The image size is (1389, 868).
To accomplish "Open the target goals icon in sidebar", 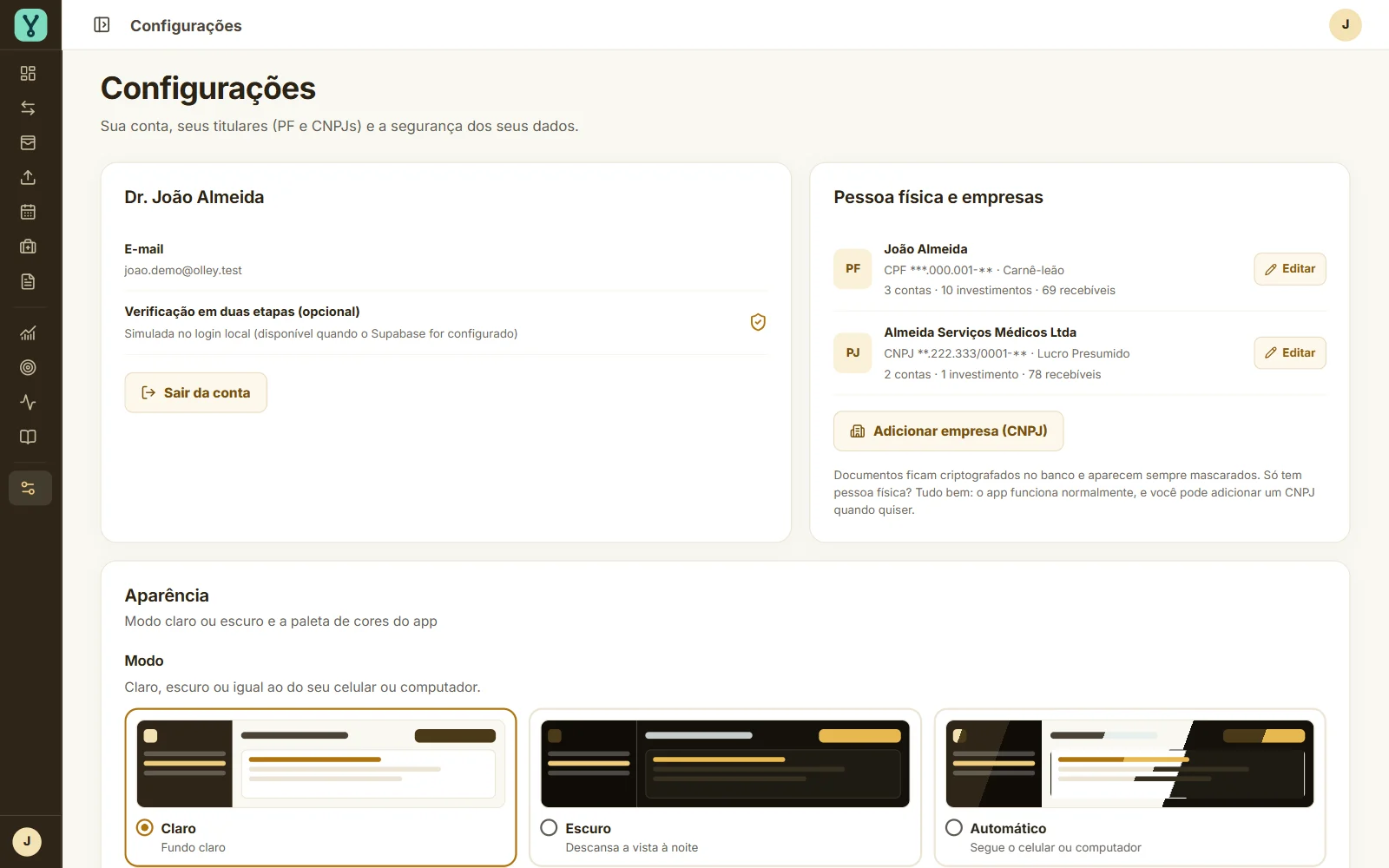I will point(28,367).
